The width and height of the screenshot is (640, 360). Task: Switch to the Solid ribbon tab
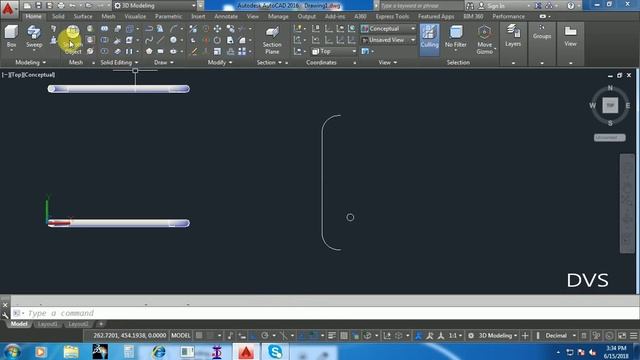[x=58, y=16]
